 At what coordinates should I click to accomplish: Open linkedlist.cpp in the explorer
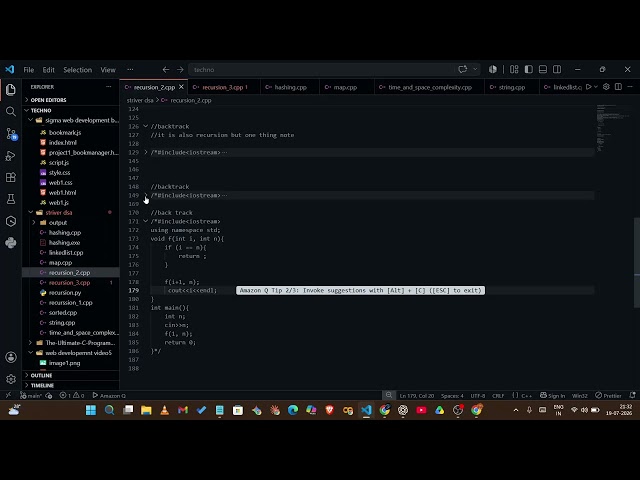[x=71, y=253]
